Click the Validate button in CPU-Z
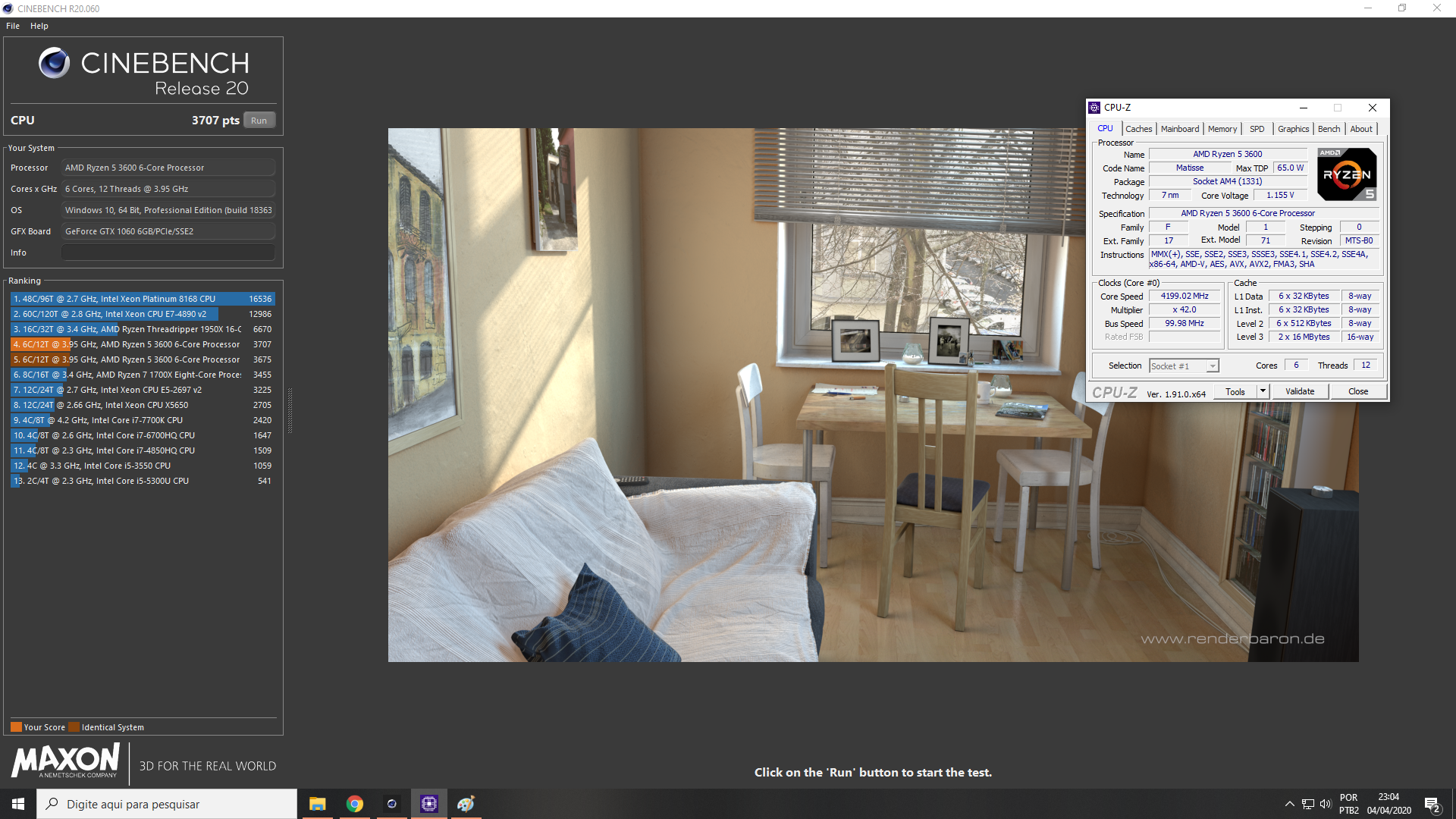1456x819 pixels. coord(1300,392)
